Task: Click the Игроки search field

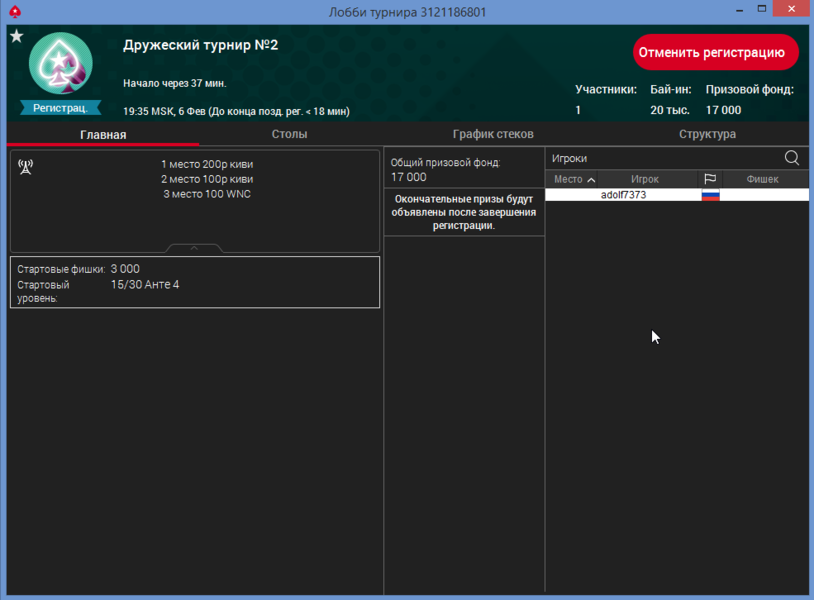Action: [x=660, y=158]
